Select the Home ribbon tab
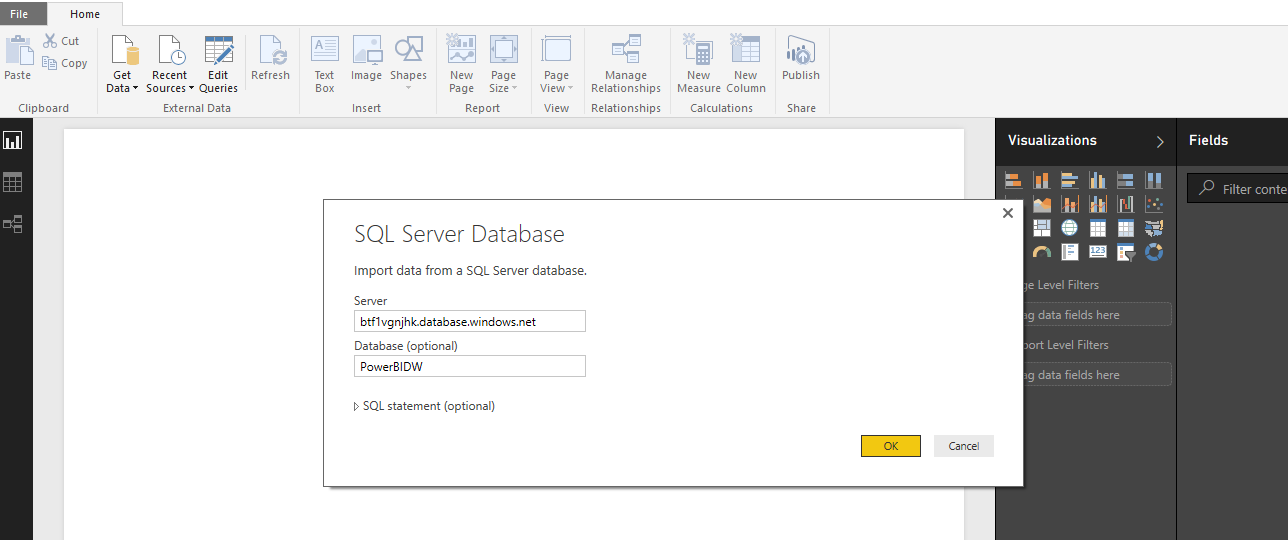This screenshot has width=1288, height=540. point(85,14)
